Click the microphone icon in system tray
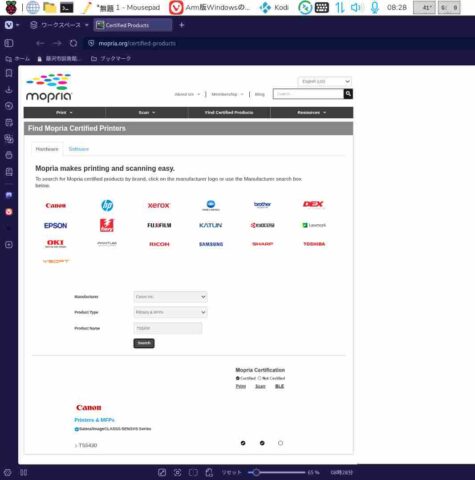The height and width of the screenshot is (480, 475). [375, 7]
